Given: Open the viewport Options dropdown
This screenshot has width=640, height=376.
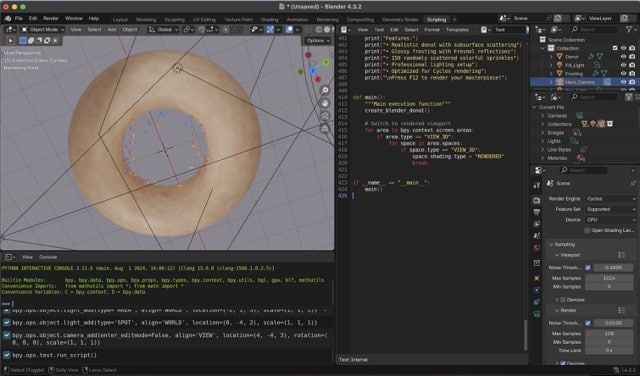Looking at the screenshot, I should coord(317,40).
